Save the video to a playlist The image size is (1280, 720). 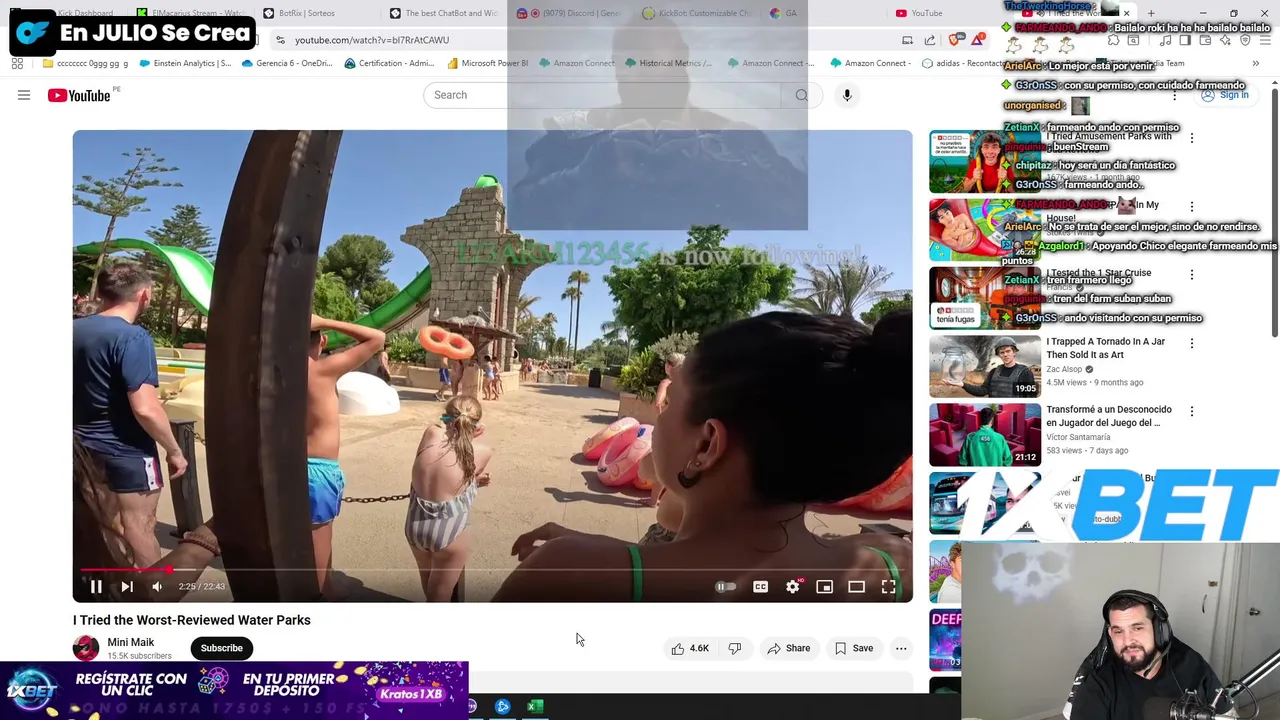click(854, 648)
